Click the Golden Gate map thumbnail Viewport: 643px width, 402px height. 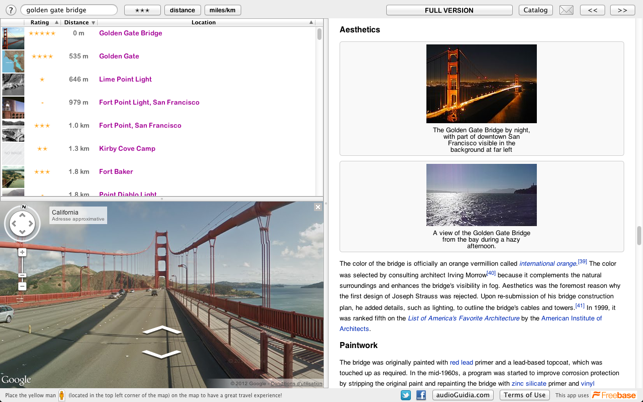click(13, 61)
